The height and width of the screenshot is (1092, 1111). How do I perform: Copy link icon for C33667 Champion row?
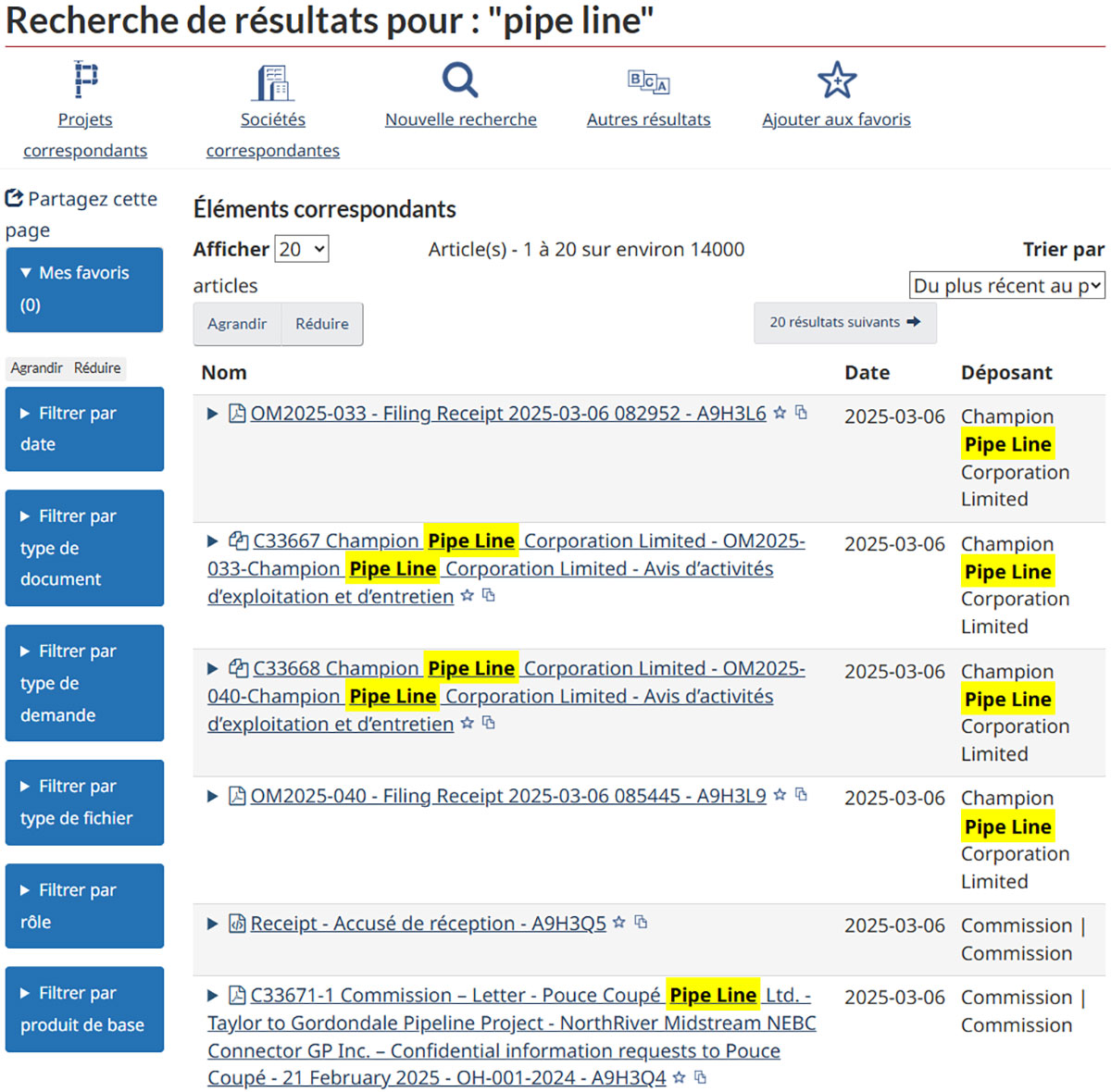tap(489, 595)
